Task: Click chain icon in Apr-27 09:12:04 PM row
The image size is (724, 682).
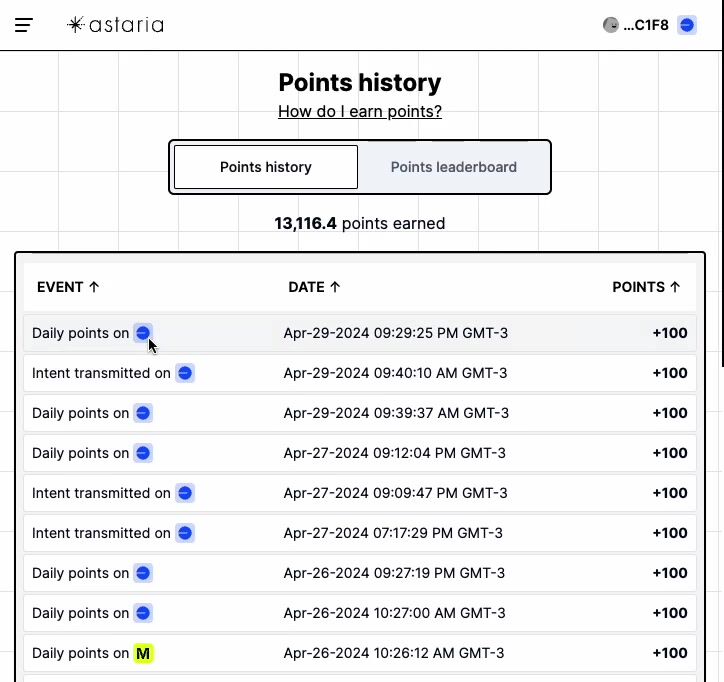Action: pos(143,453)
